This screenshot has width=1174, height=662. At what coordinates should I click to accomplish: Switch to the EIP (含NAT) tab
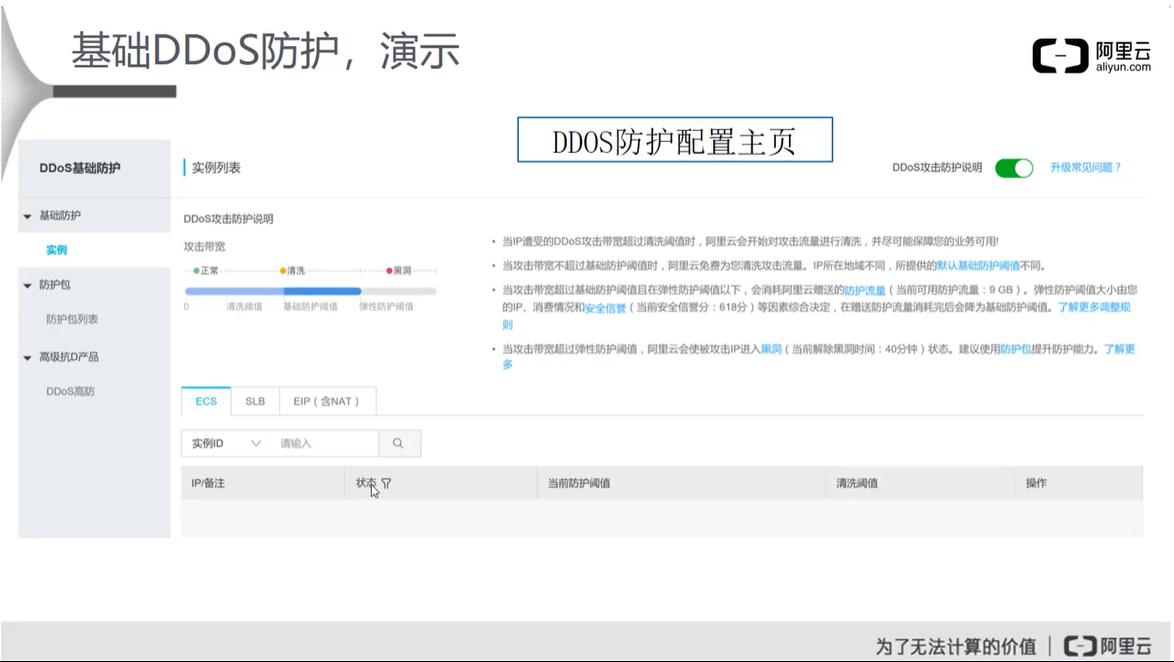[x=326, y=401]
